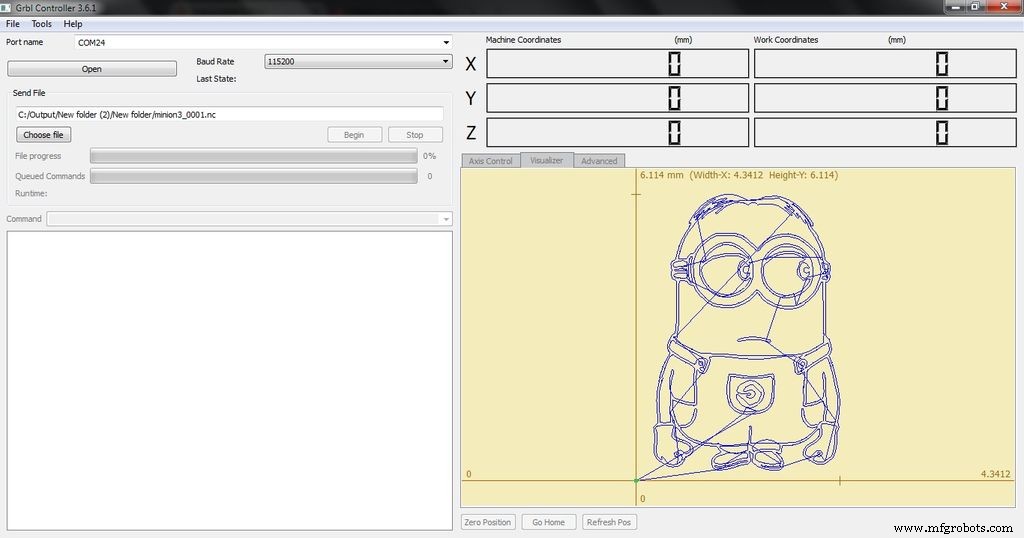Open the File menu
This screenshot has width=1024, height=538.
pos(13,24)
